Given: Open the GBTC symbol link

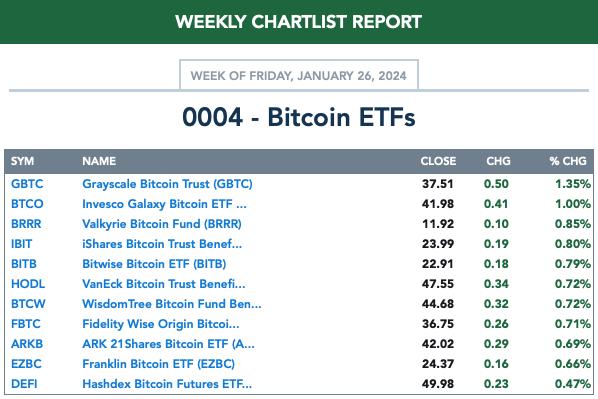Looking at the screenshot, I should (x=27, y=184).
